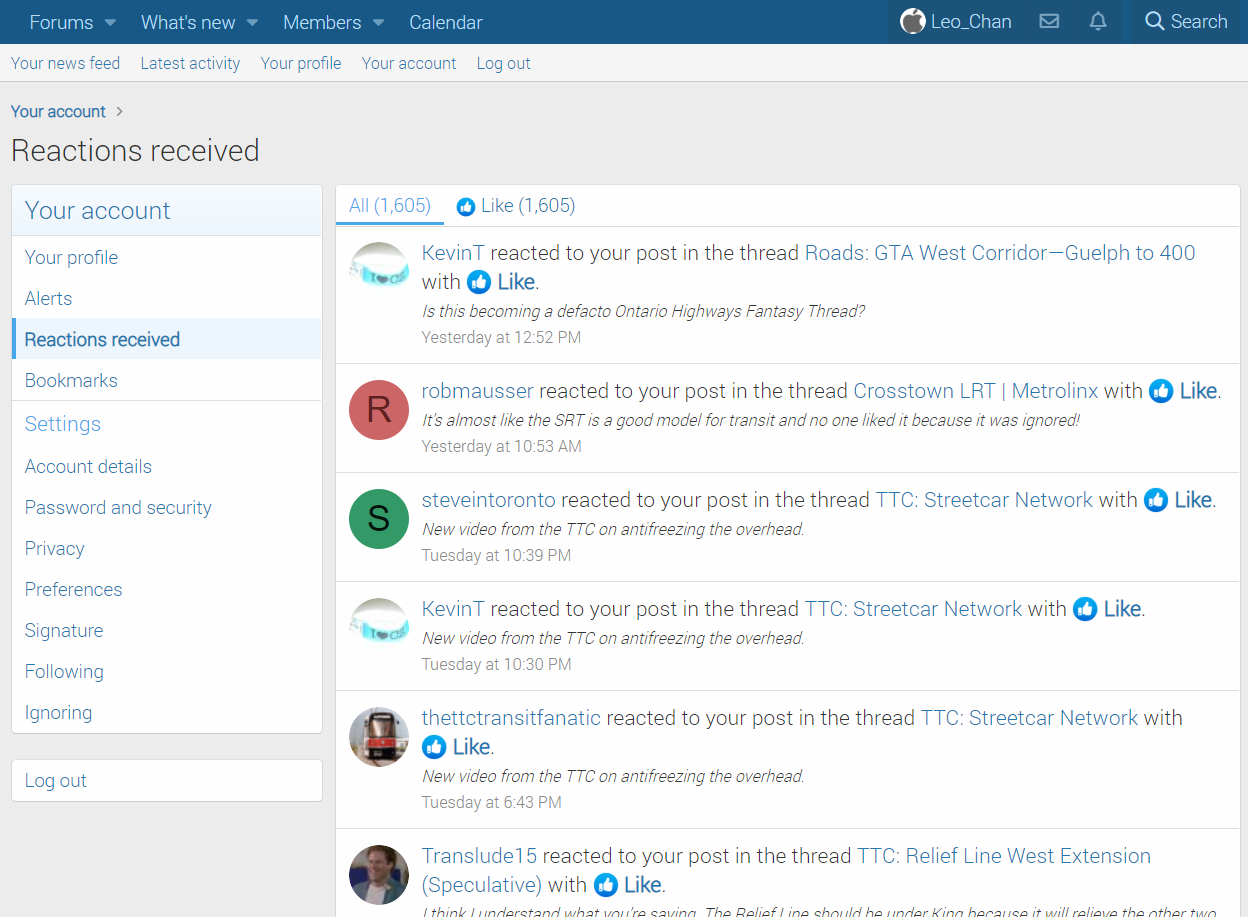The height and width of the screenshot is (917, 1248).
Task: Click robmausser's red R avatar
Action: [x=379, y=410]
